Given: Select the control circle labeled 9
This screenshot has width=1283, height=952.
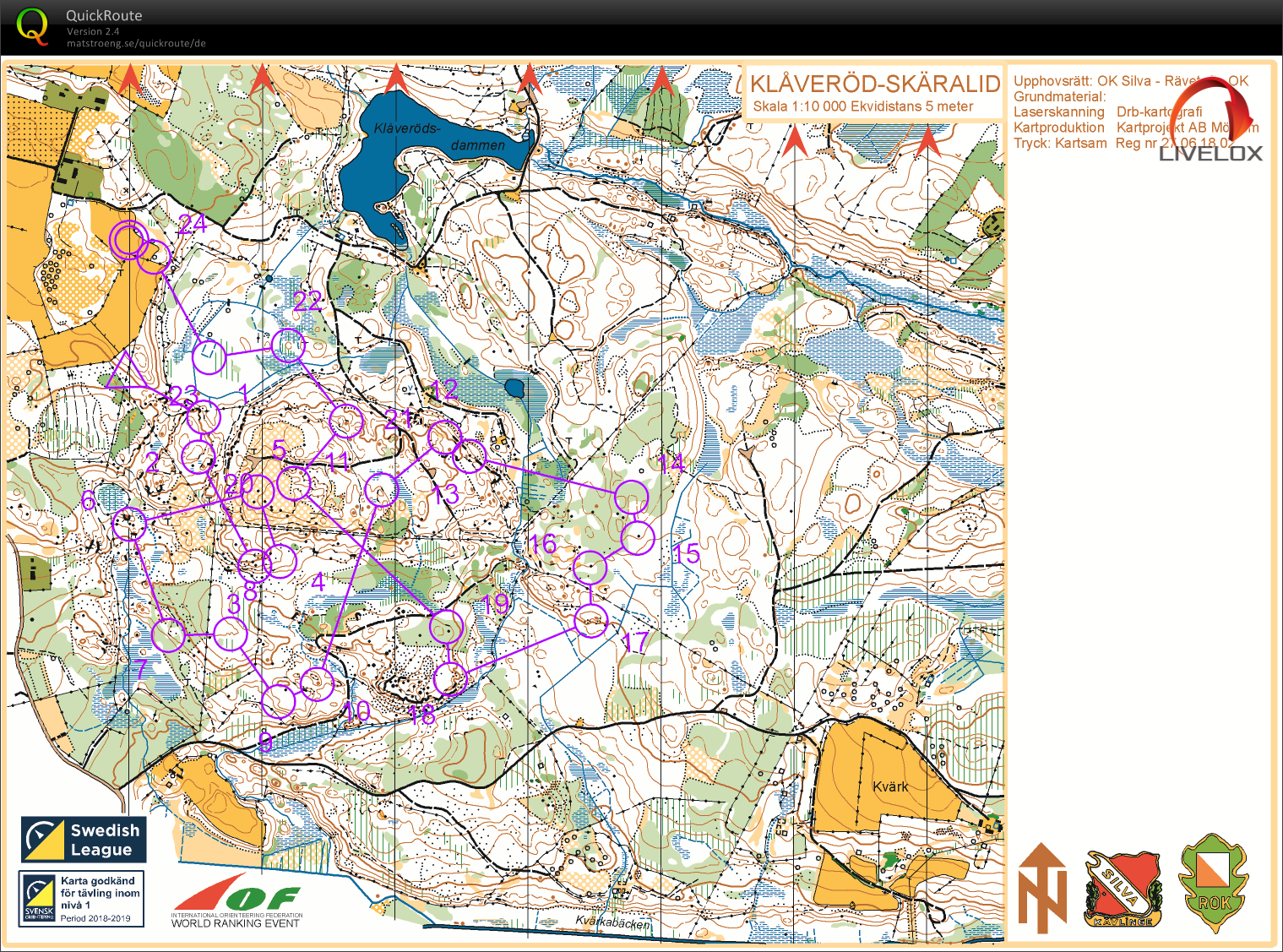Looking at the screenshot, I should pyautogui.click(x=279, y=701).
